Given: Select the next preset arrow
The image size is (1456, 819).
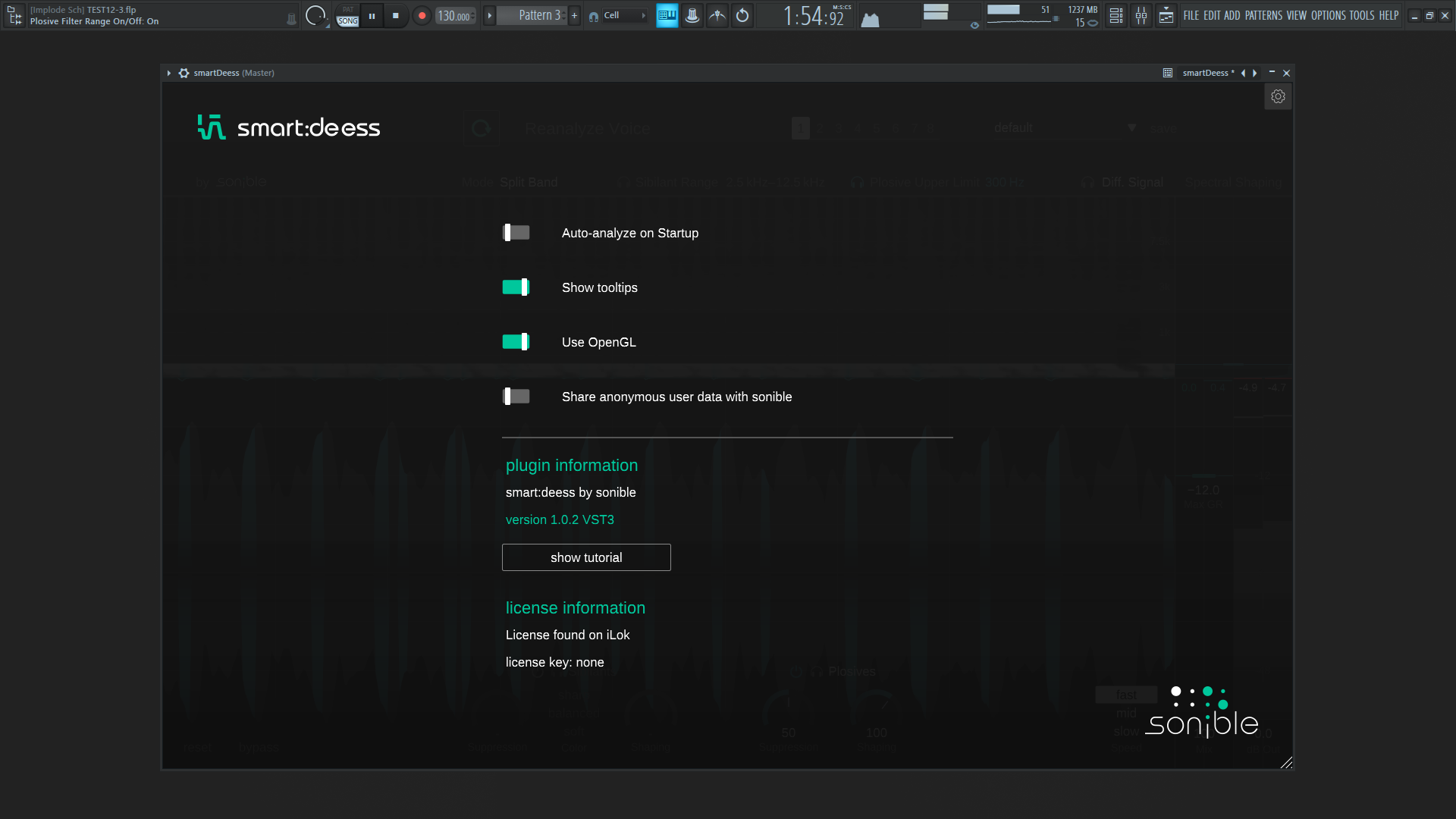Looking at the screenshot, I should click(1255, 73).
